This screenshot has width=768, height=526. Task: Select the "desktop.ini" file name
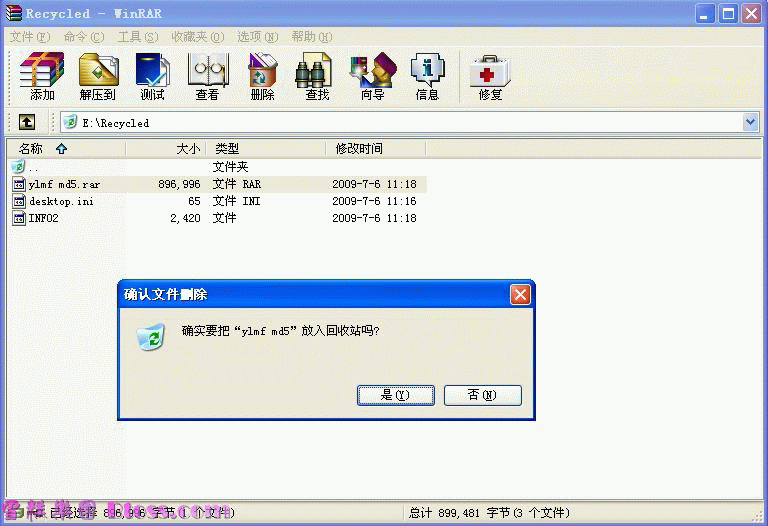61,201
